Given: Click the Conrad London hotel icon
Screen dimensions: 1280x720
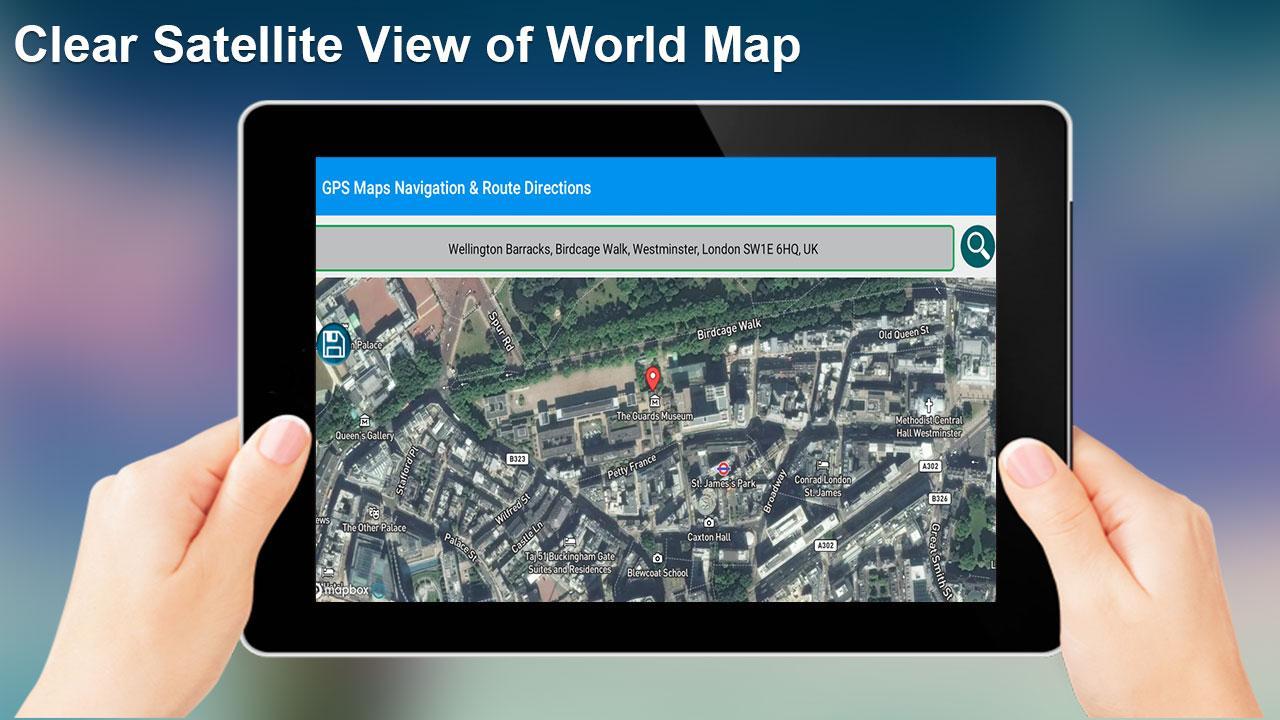Looking at the screenshot, I should click(822, 465).
